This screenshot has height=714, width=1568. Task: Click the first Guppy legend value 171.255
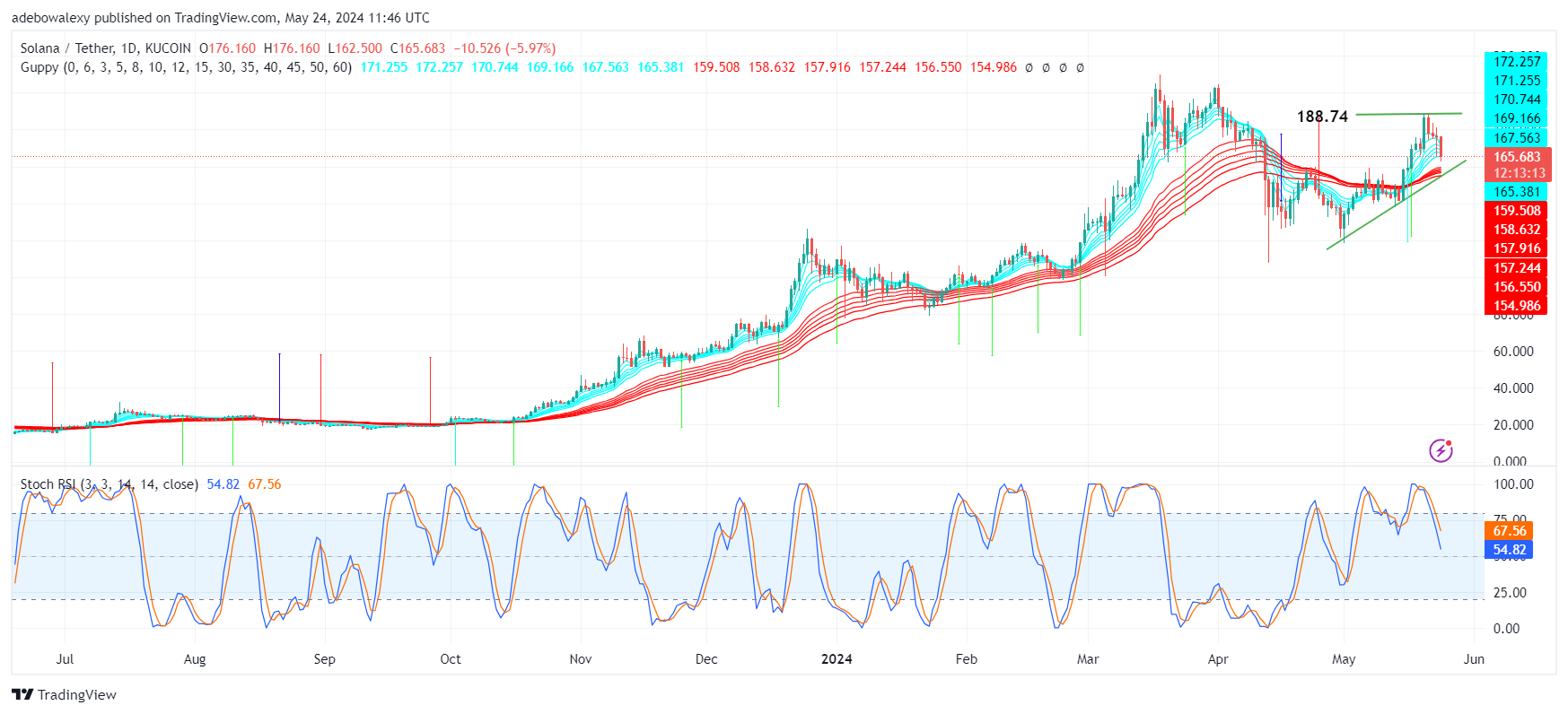pos(384,67)
